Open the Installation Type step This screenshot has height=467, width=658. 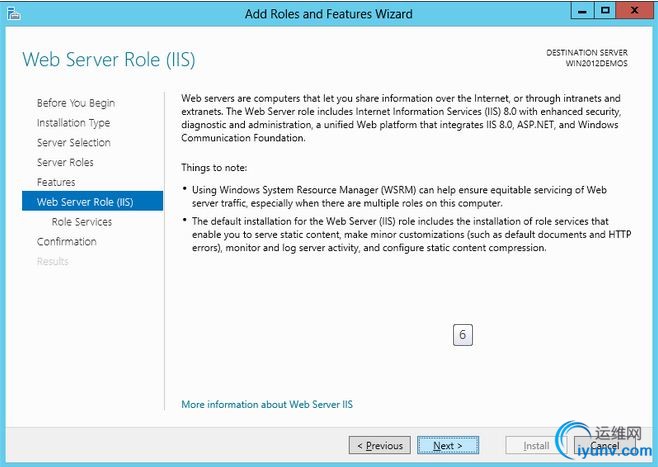pos(73,123)
